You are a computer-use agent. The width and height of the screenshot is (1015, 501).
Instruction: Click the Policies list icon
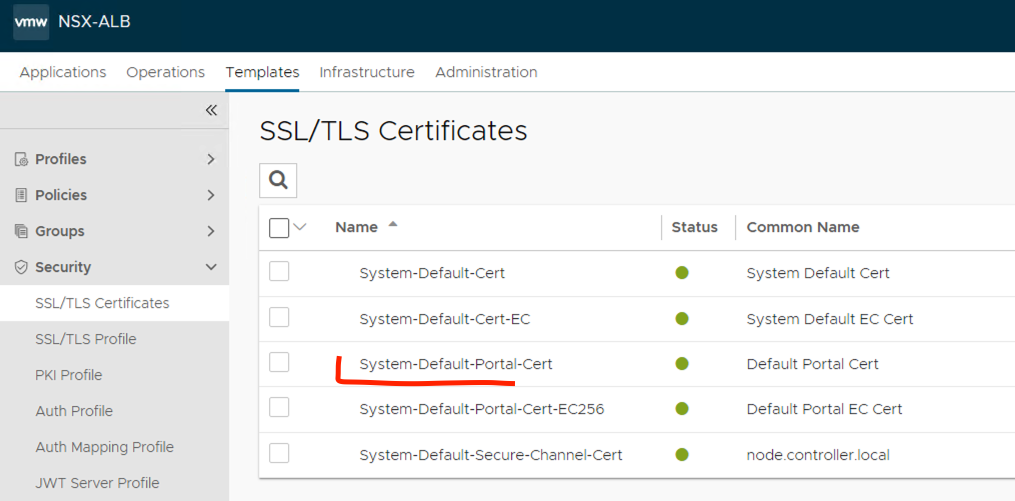pos(21,196)
